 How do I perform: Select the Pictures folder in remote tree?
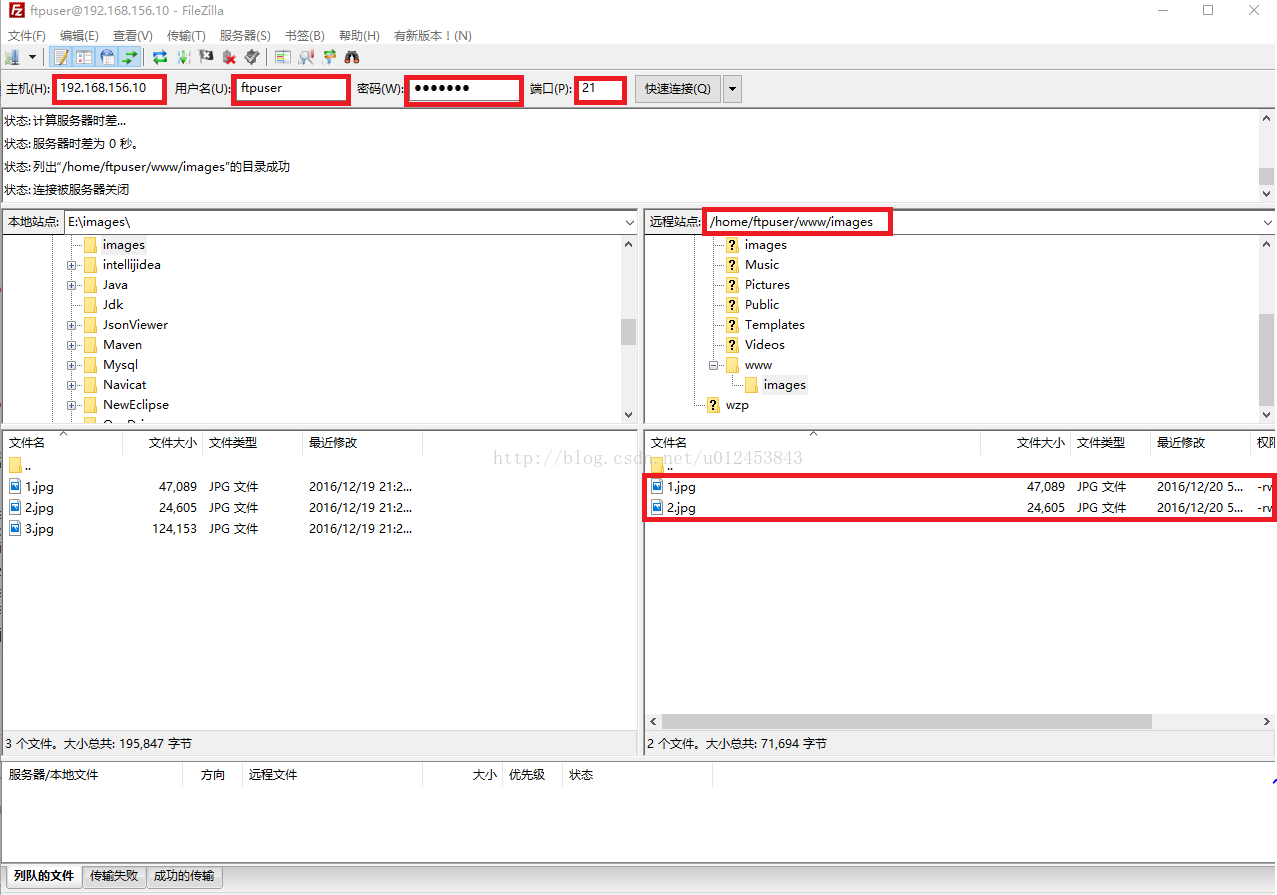point(767,285)
